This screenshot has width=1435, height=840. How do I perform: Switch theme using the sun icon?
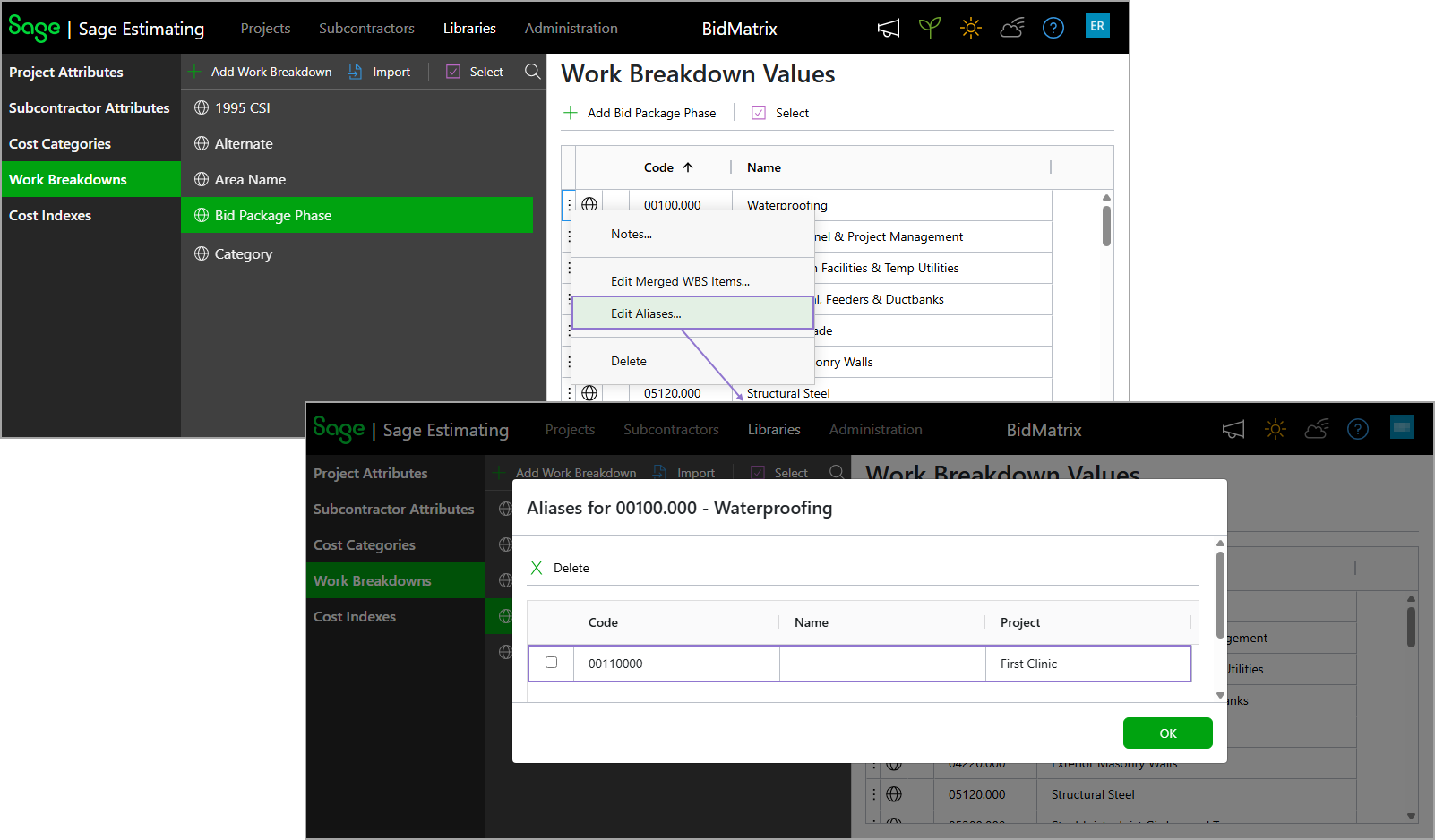pos(970,28)
